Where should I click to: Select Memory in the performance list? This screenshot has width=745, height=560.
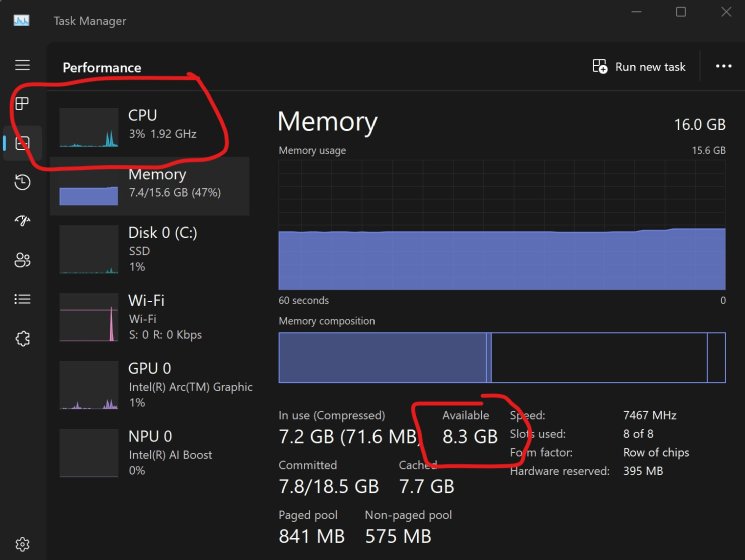(x=150, y=185)
